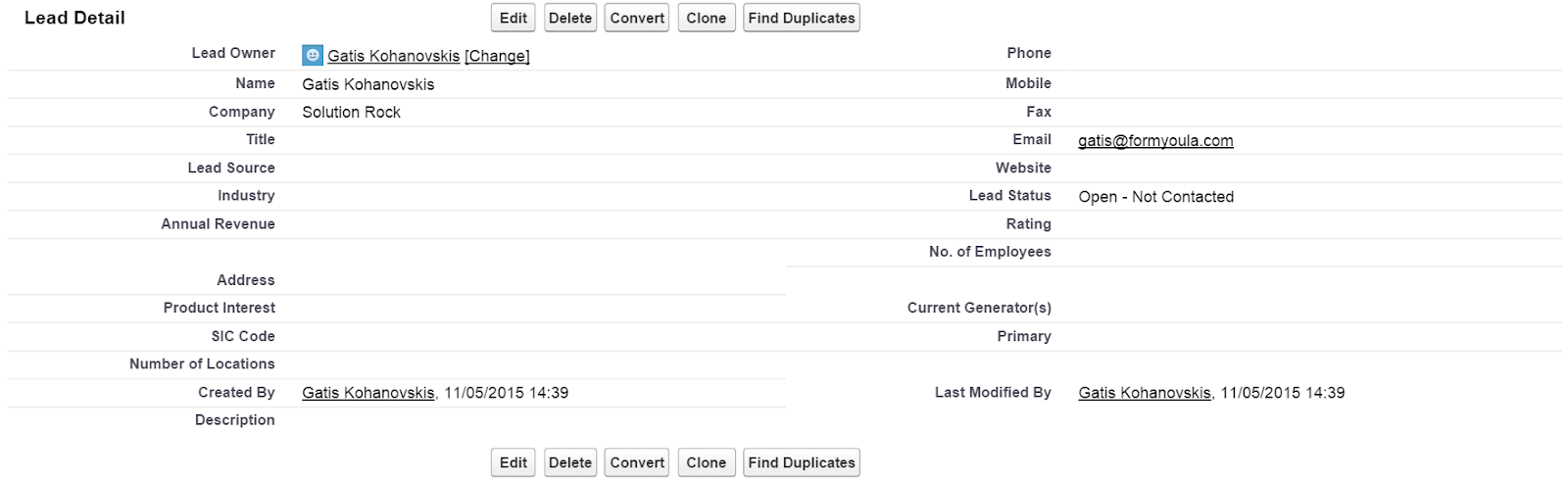Click the bottom Edit button
Screen dimensions: 1568x482
click(x=514, y=462)
